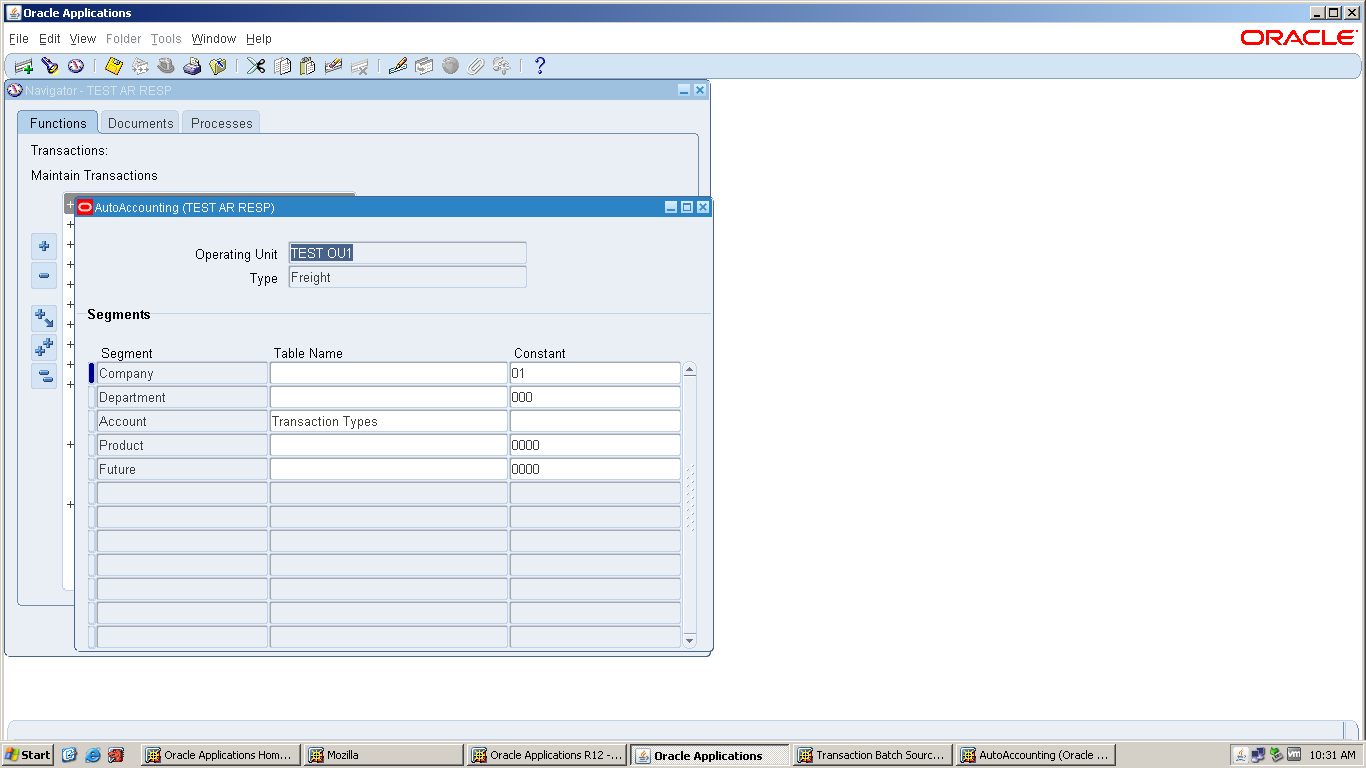Expand all branches with the double-plus button
The width and height of the screenshot is (1366, 768).
[43, 346]
